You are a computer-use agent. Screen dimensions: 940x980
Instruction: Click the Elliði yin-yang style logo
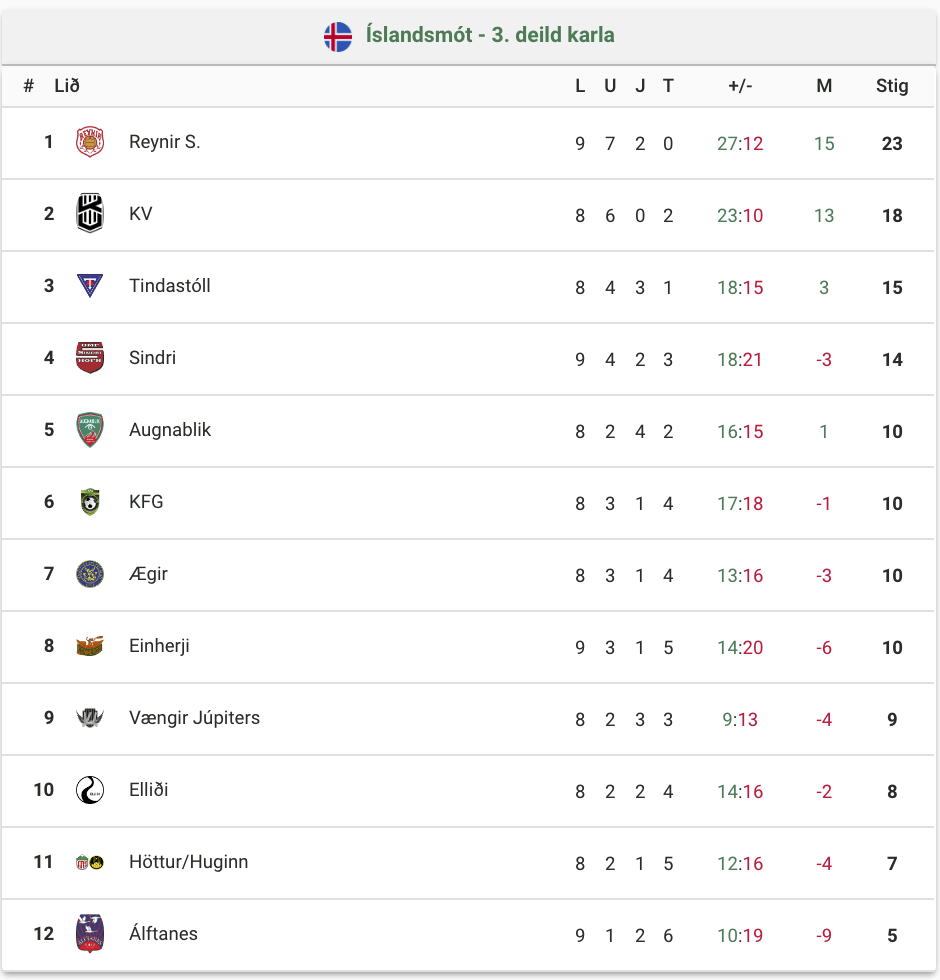(x=89, y=790)
